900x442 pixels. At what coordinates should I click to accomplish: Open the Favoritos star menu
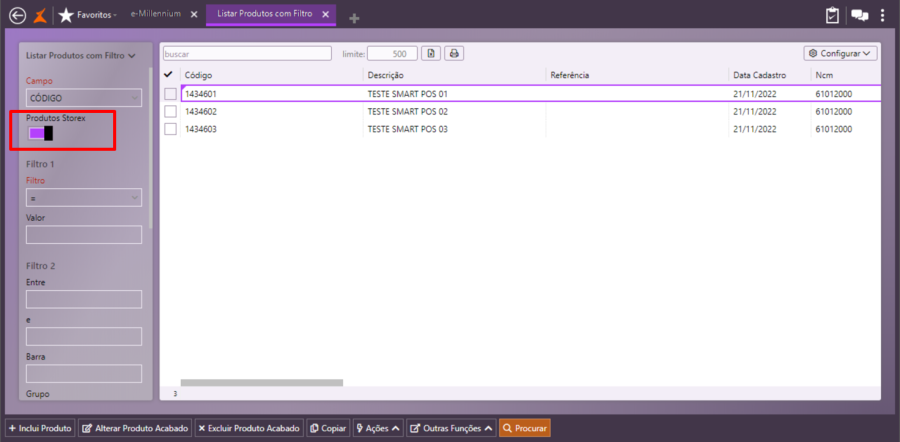click(88, 15)
